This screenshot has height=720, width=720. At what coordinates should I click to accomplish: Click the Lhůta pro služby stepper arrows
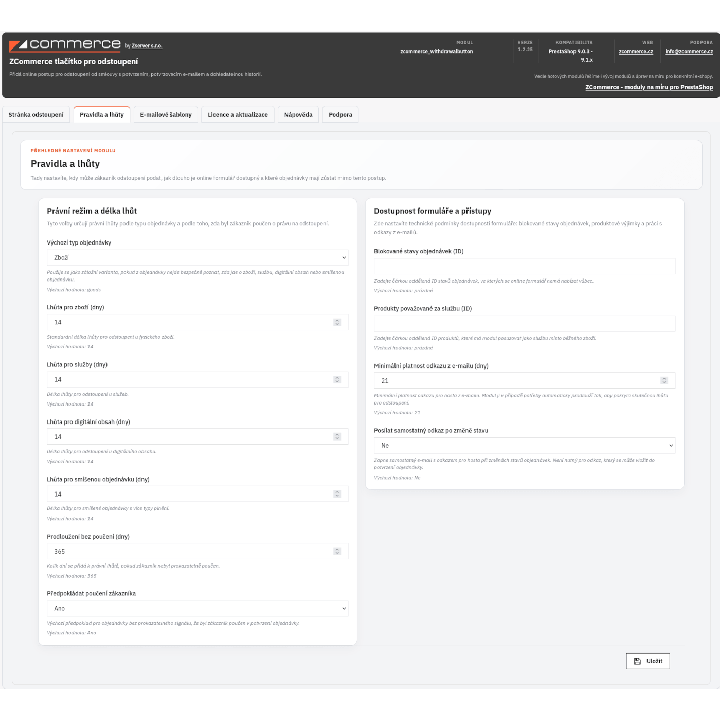(337, 379)
